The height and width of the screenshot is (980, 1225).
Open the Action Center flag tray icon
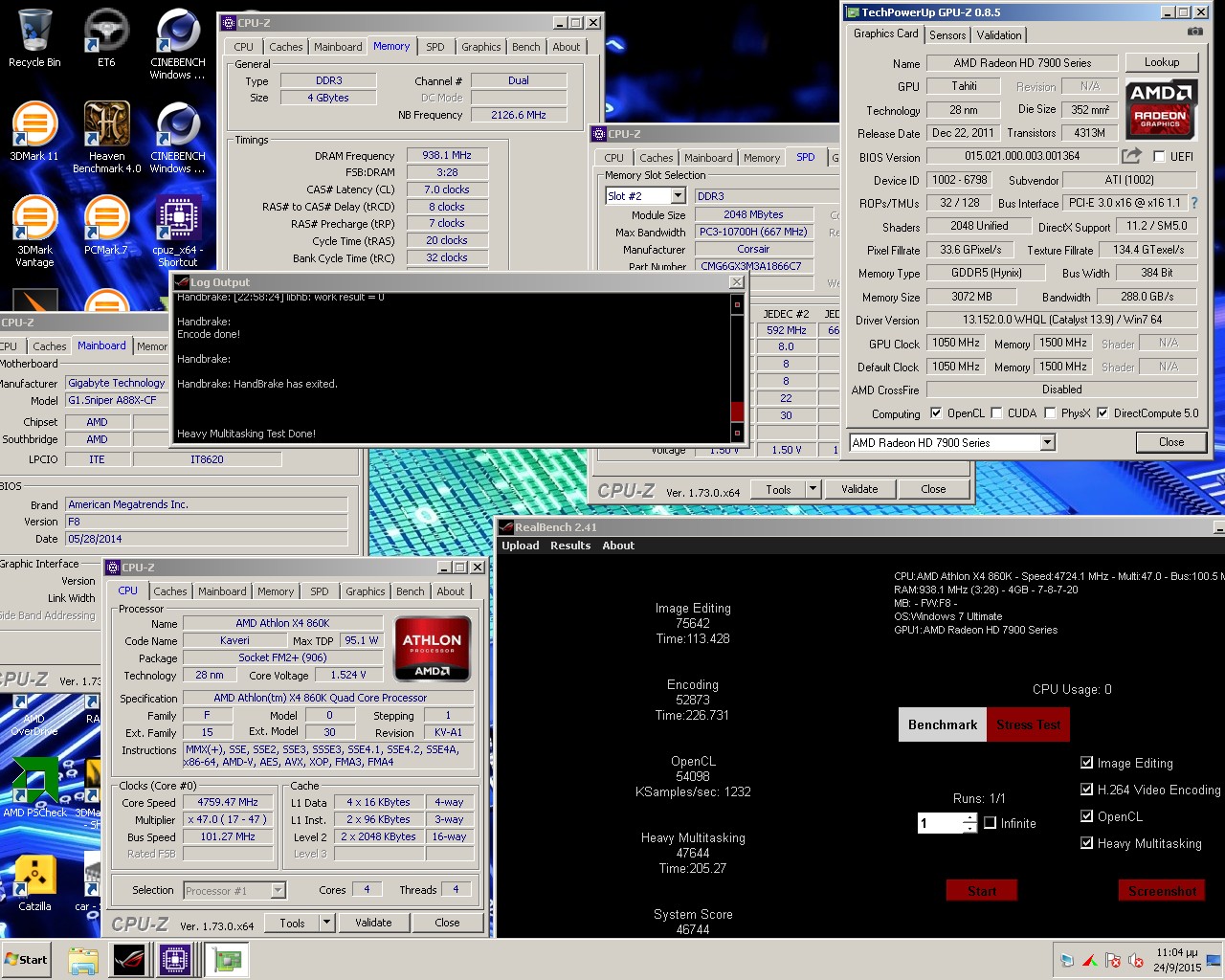1113,960
